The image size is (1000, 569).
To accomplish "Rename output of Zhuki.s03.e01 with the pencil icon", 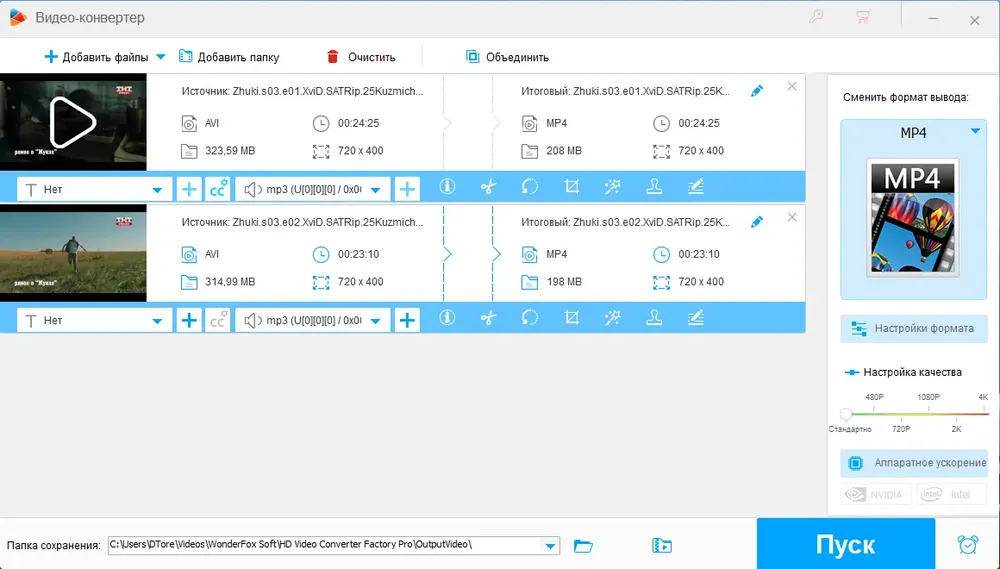I will coord(757,91).
